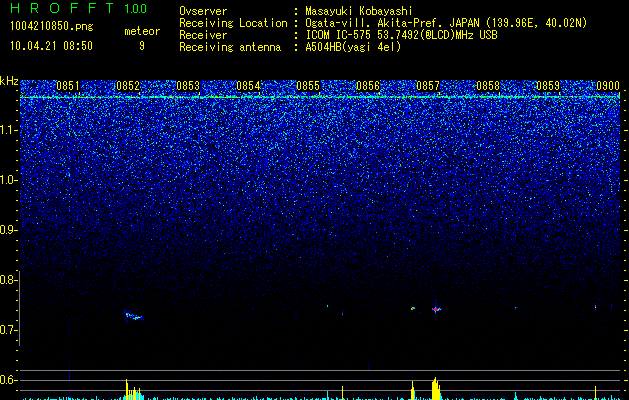Click the 1.1 kHz axis label

pos(9,130)
